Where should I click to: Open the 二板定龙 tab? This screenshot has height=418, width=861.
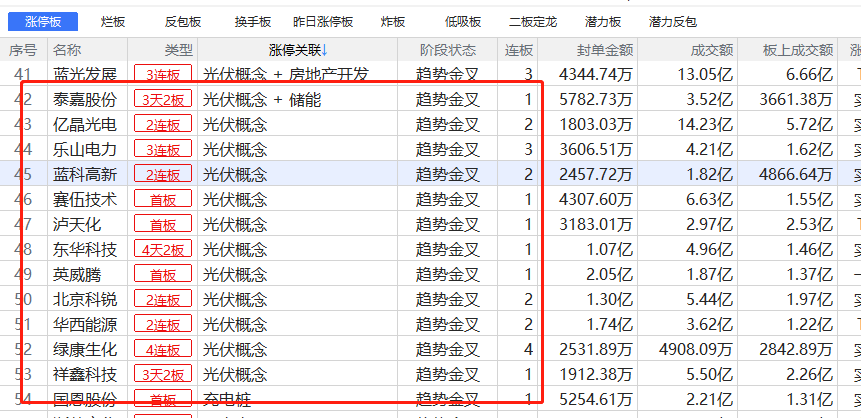[x=533, y=22]
